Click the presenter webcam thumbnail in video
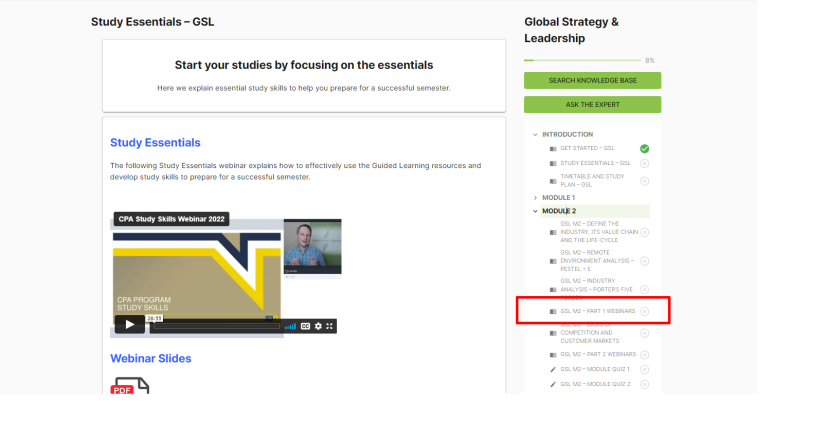 coord(313,246)
